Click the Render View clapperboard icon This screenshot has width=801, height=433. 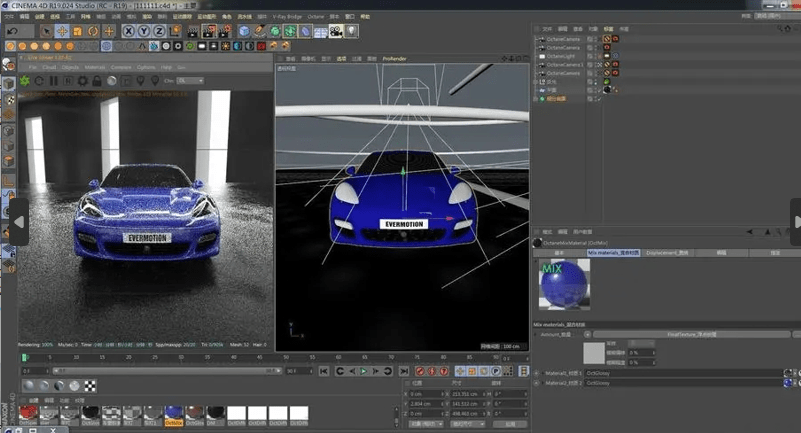click(193, 32)
